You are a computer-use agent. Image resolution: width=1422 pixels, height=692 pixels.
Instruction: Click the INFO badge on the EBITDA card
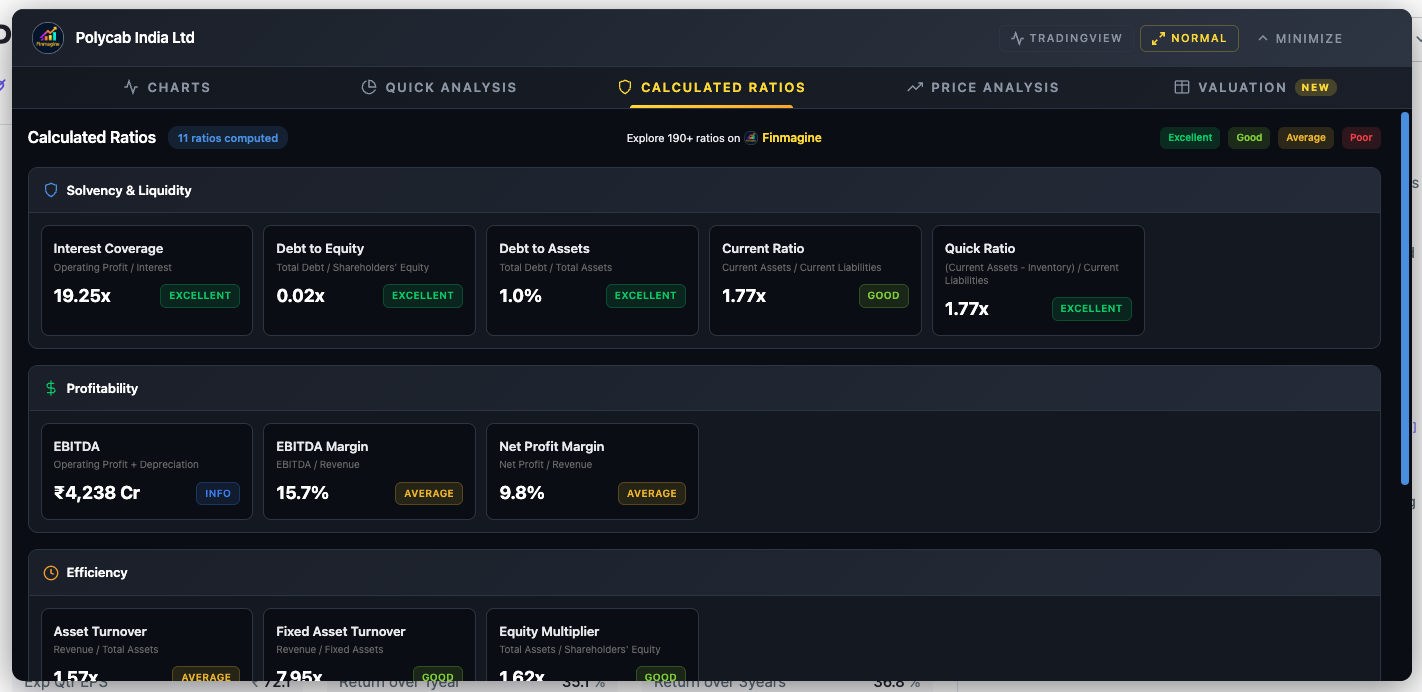[x=217, y=493]
